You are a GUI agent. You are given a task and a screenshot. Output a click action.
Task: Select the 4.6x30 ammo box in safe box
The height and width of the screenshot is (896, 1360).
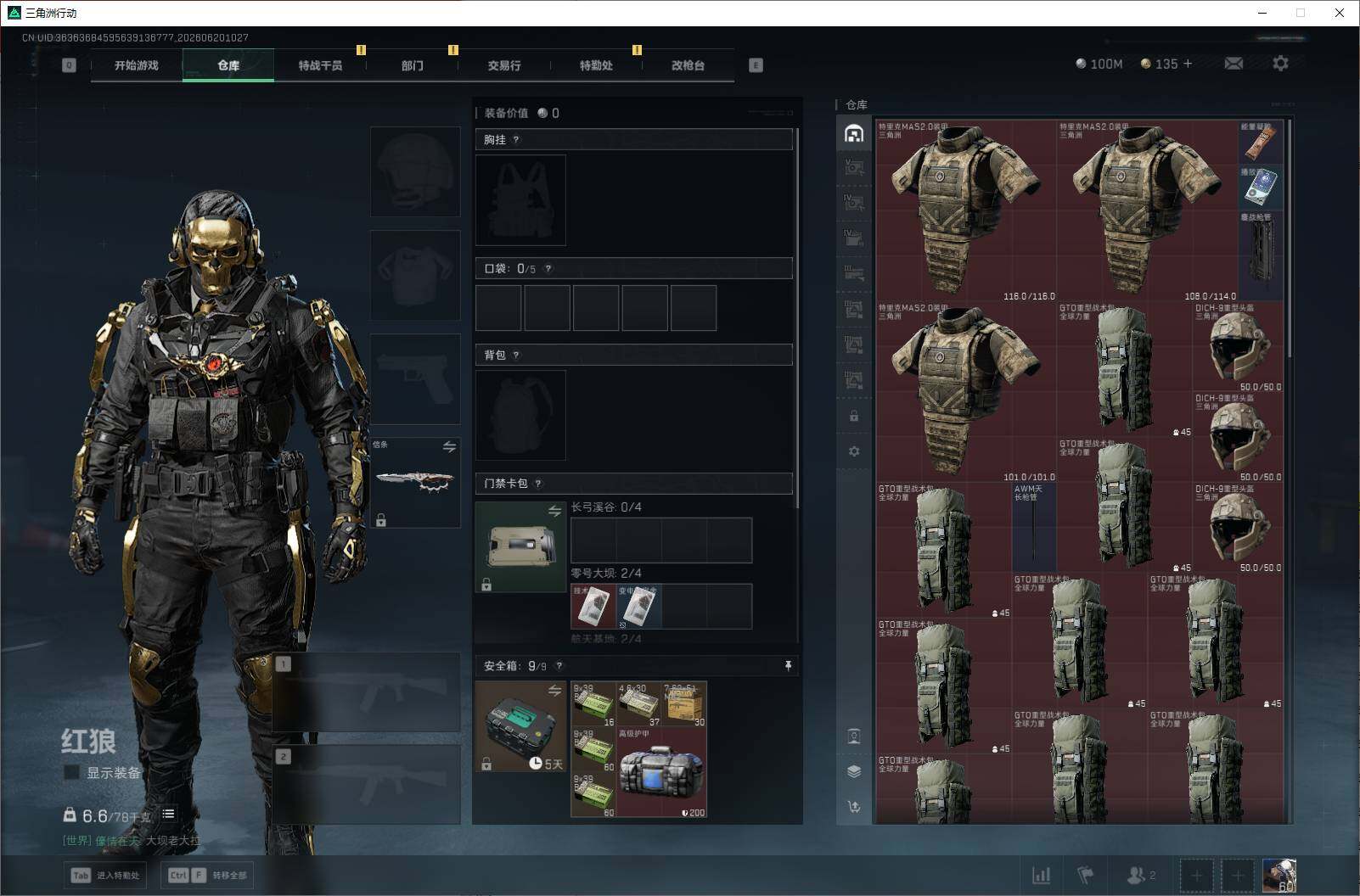coord(638,704)
